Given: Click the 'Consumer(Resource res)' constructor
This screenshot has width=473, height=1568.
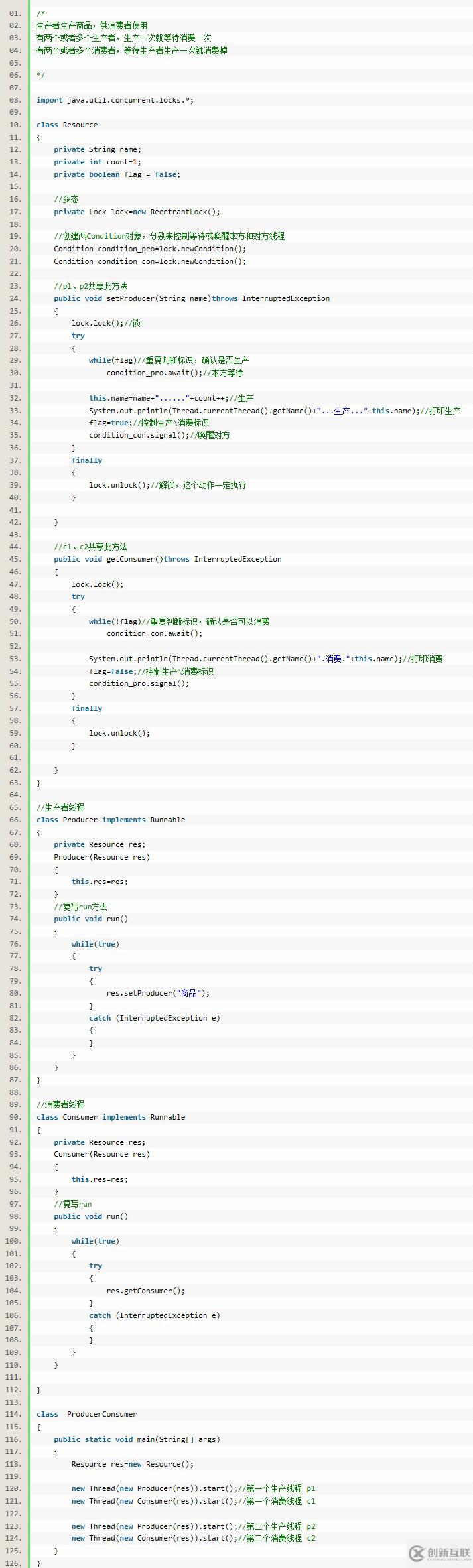Looking at the screenshot, I should tap(102, 1154).
